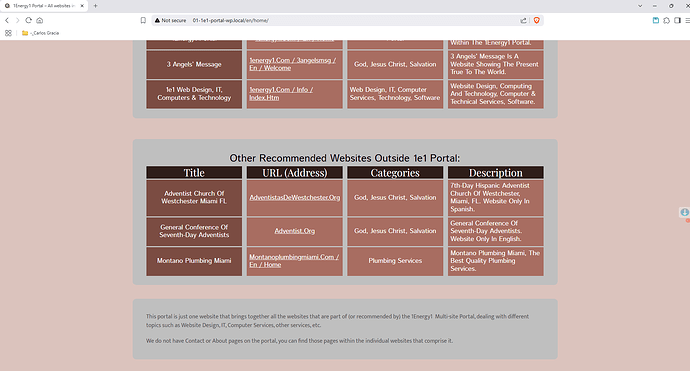This screenshot has height=371, width=690.
Task: Open a new tab with plus button
Action: pyautogui.click(x=95, y=6)
